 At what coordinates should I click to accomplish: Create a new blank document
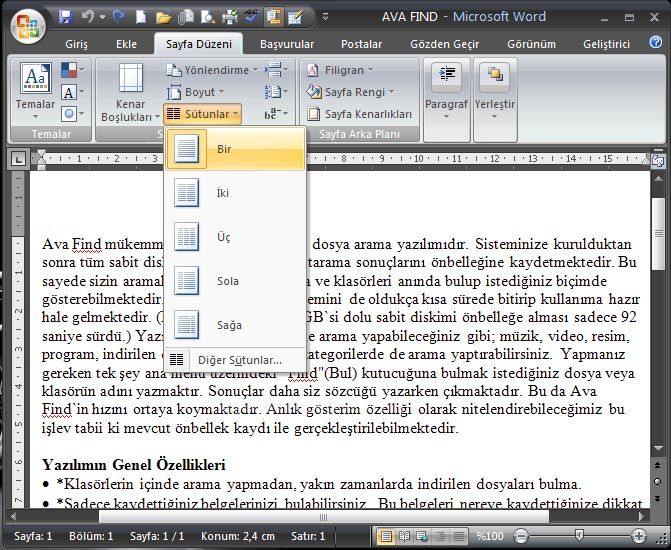pyautogui.click(x=141, y=17)
